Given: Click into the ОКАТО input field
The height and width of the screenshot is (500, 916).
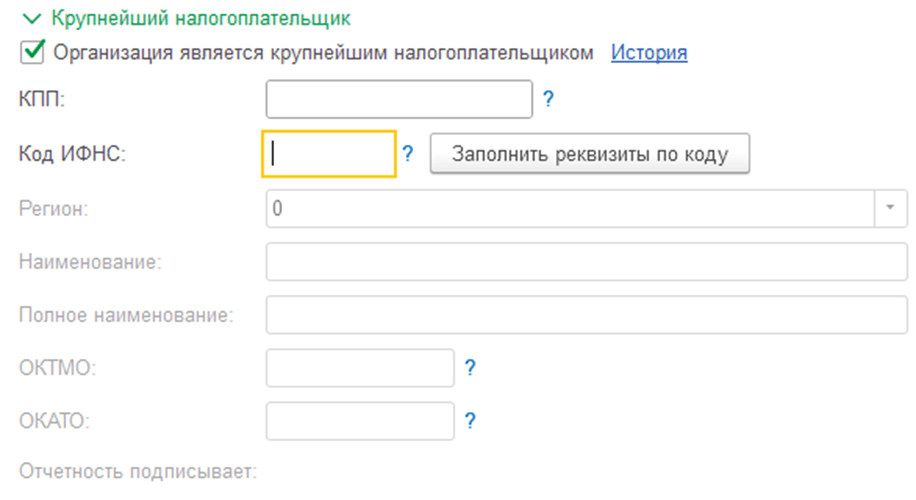Looking at the screenshot, I should coord(360,420).
